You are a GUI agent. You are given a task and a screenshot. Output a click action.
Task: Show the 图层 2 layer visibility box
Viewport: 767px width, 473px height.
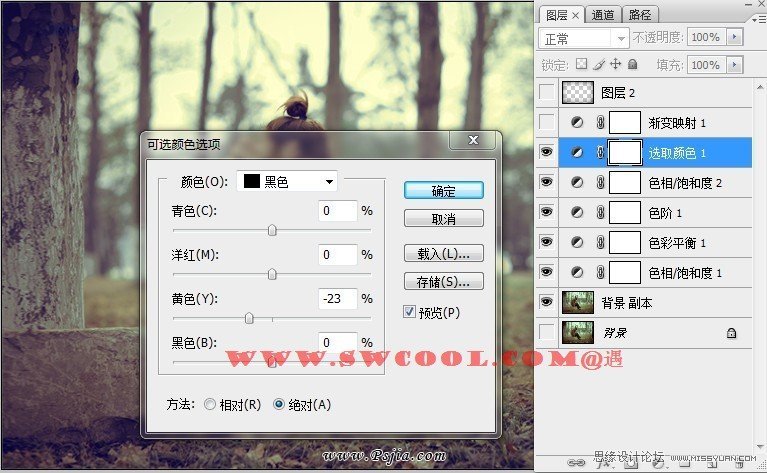(546, 92)
